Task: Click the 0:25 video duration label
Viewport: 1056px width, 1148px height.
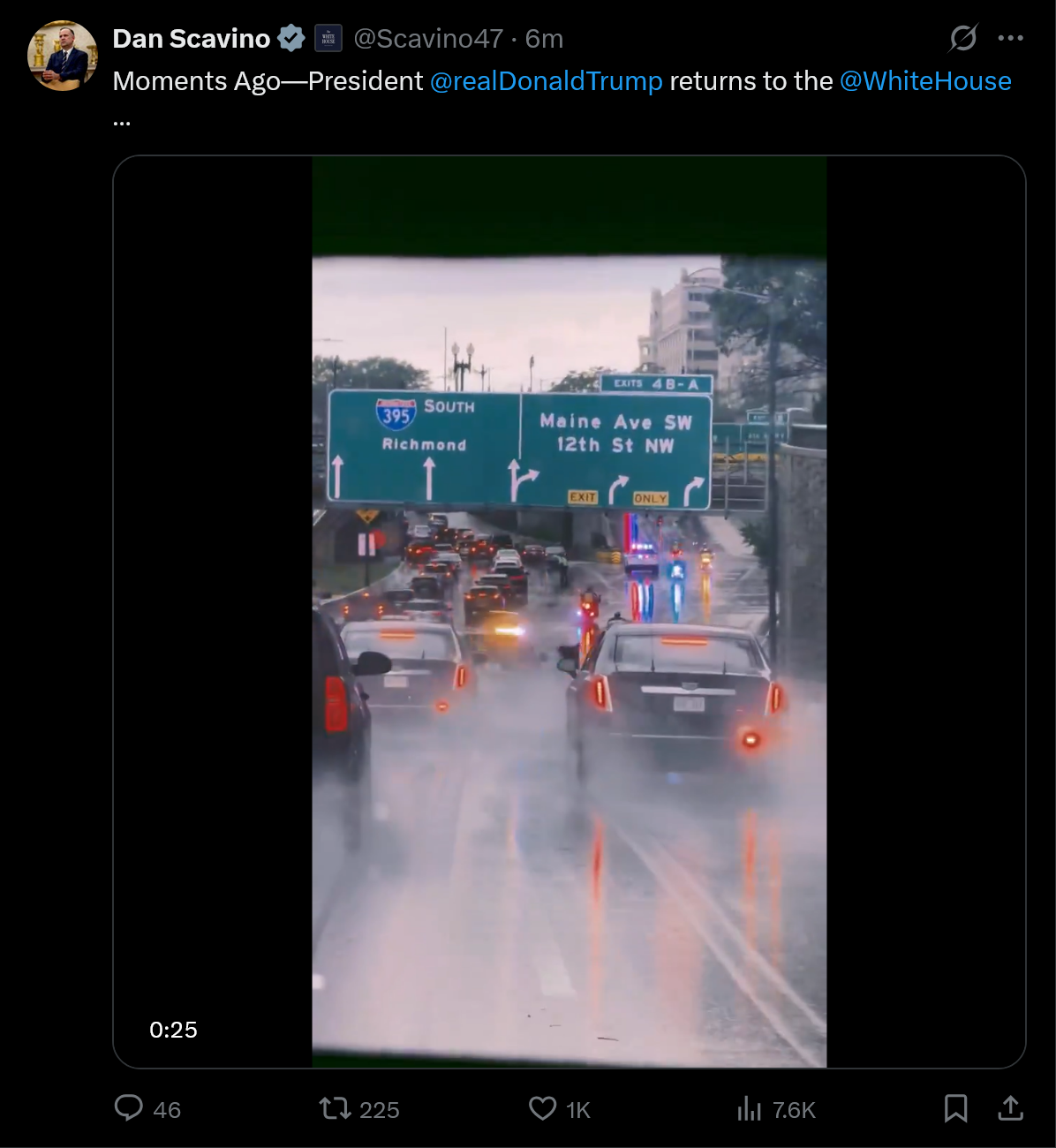Action: [x=173, y=1030]
